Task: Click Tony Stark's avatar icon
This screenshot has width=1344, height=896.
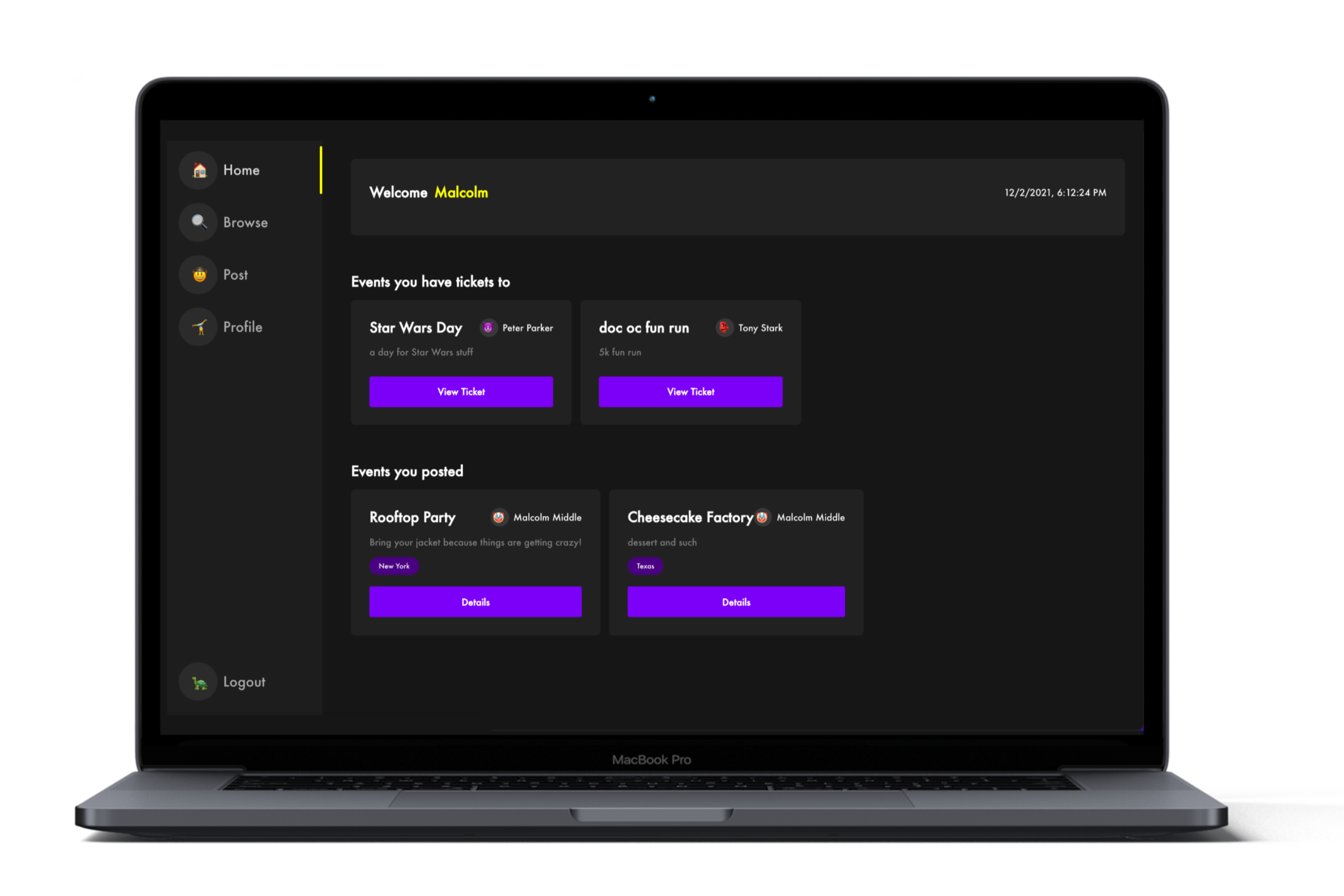Action: [x=724, y=327]
